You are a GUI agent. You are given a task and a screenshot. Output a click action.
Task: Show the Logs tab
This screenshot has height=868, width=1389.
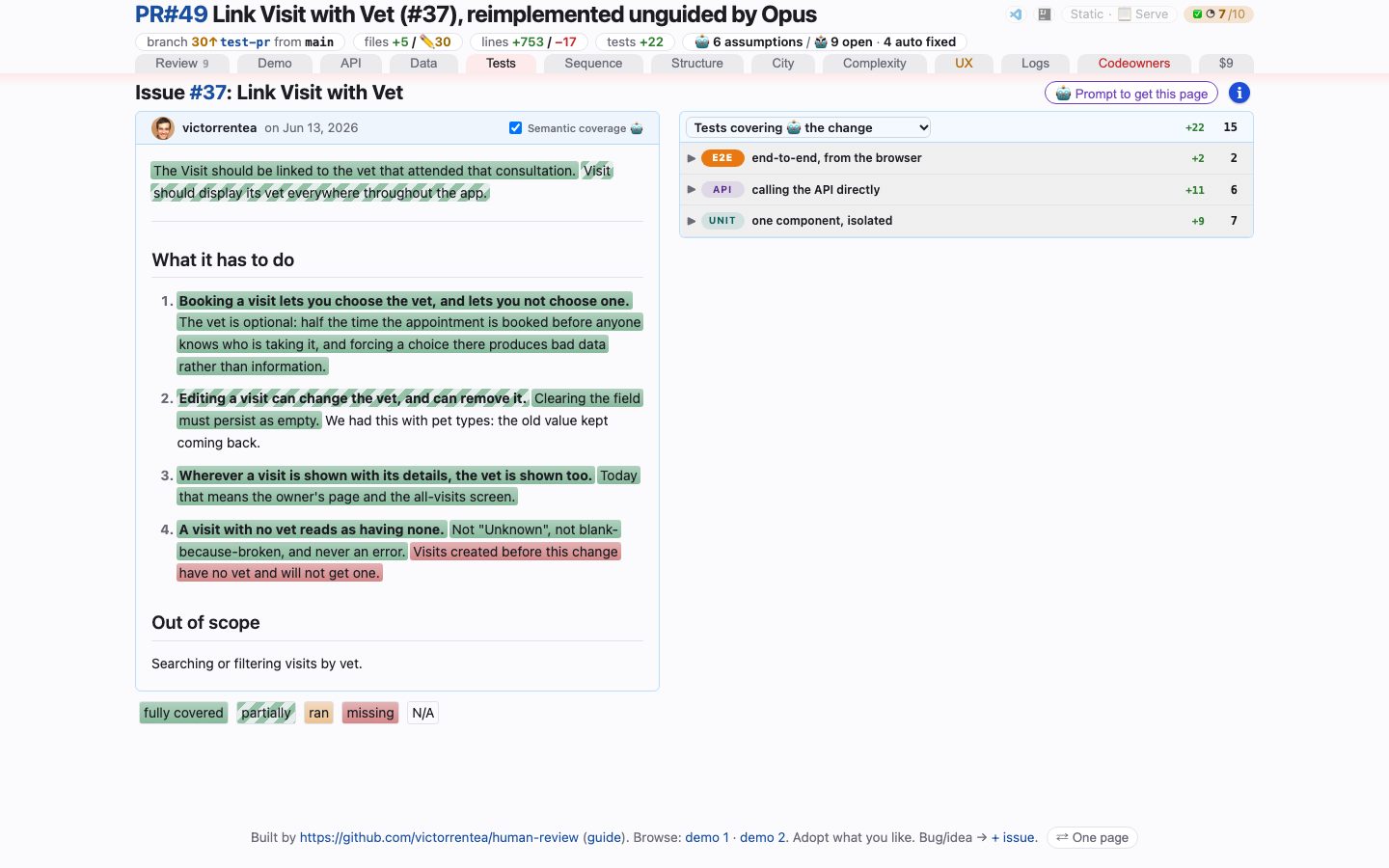coord(1035,64)
